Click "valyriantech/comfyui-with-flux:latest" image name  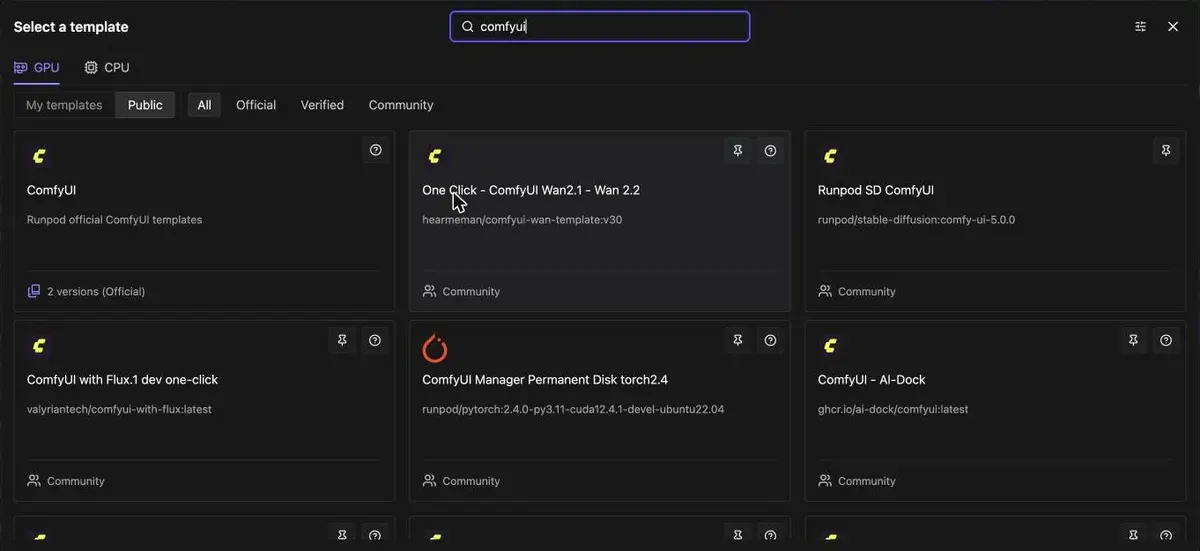tap(119, 410)
